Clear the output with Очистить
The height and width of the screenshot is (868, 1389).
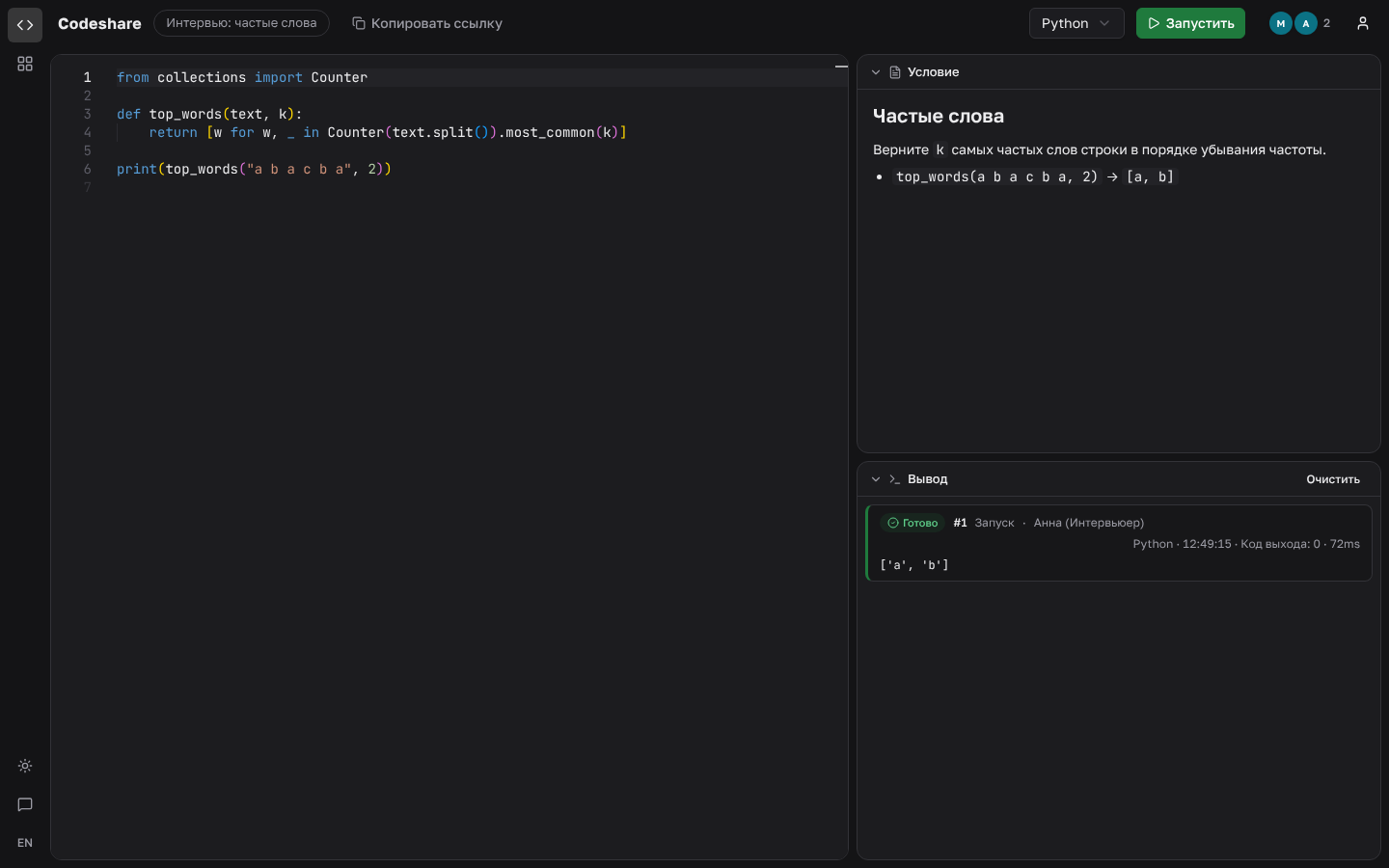(1333, 479)
